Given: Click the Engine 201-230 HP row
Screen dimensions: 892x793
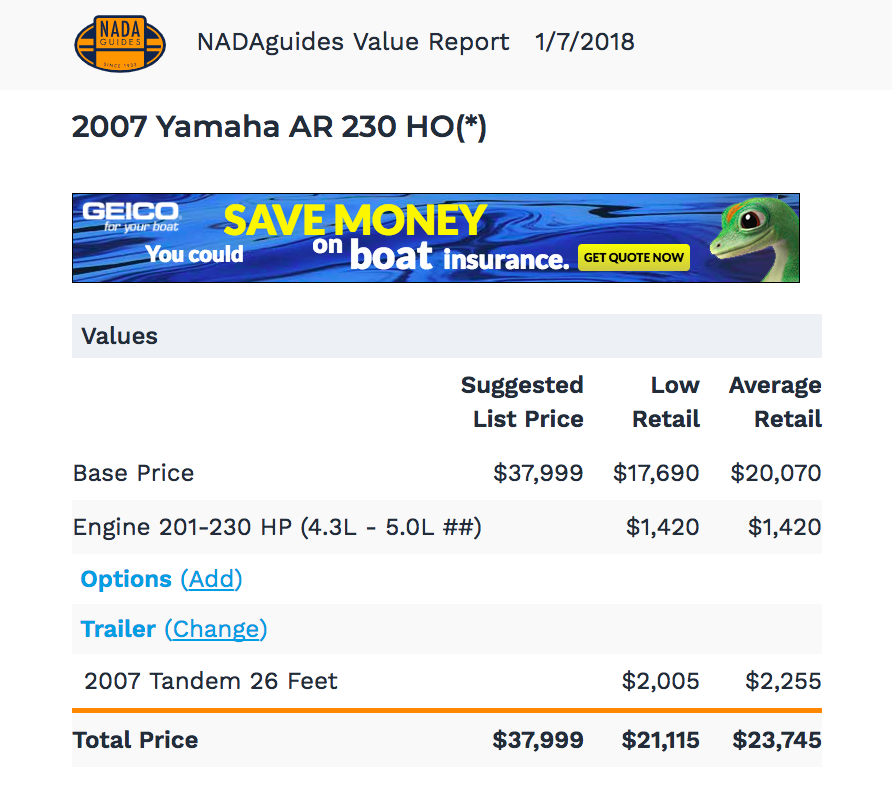Looking at the screenshot, I should (447, 527).
